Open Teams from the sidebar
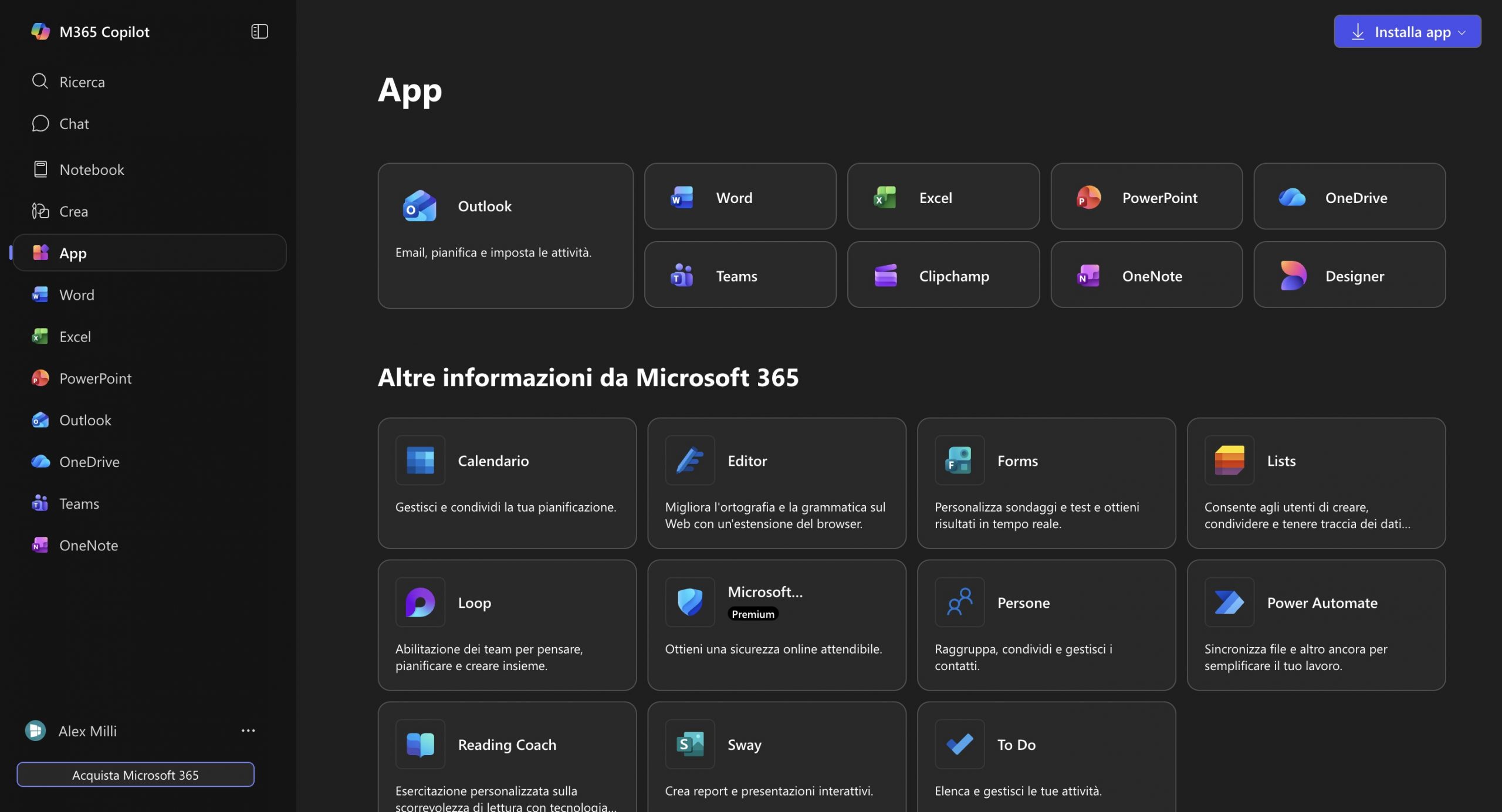 pos(79,503)
